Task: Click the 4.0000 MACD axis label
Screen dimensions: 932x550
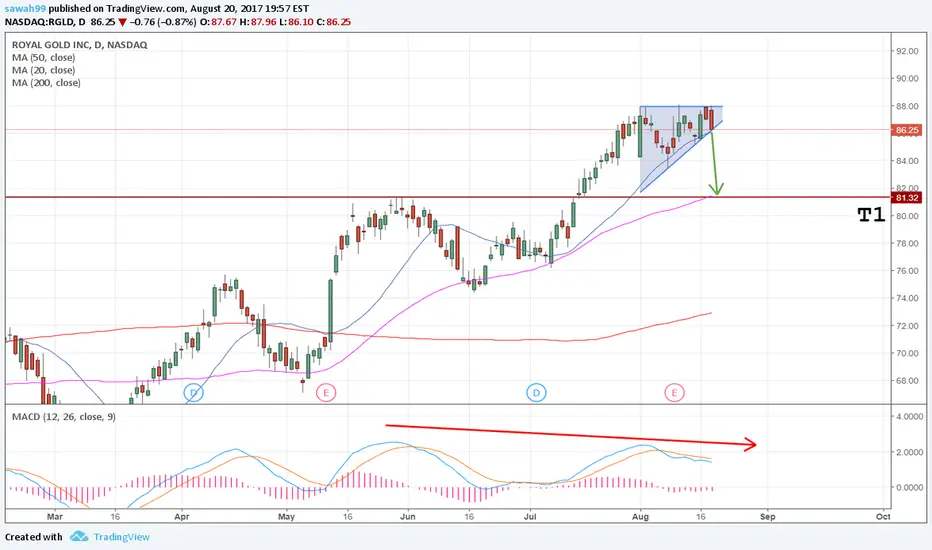Action: pyautogui.click(x=910, y=417)
